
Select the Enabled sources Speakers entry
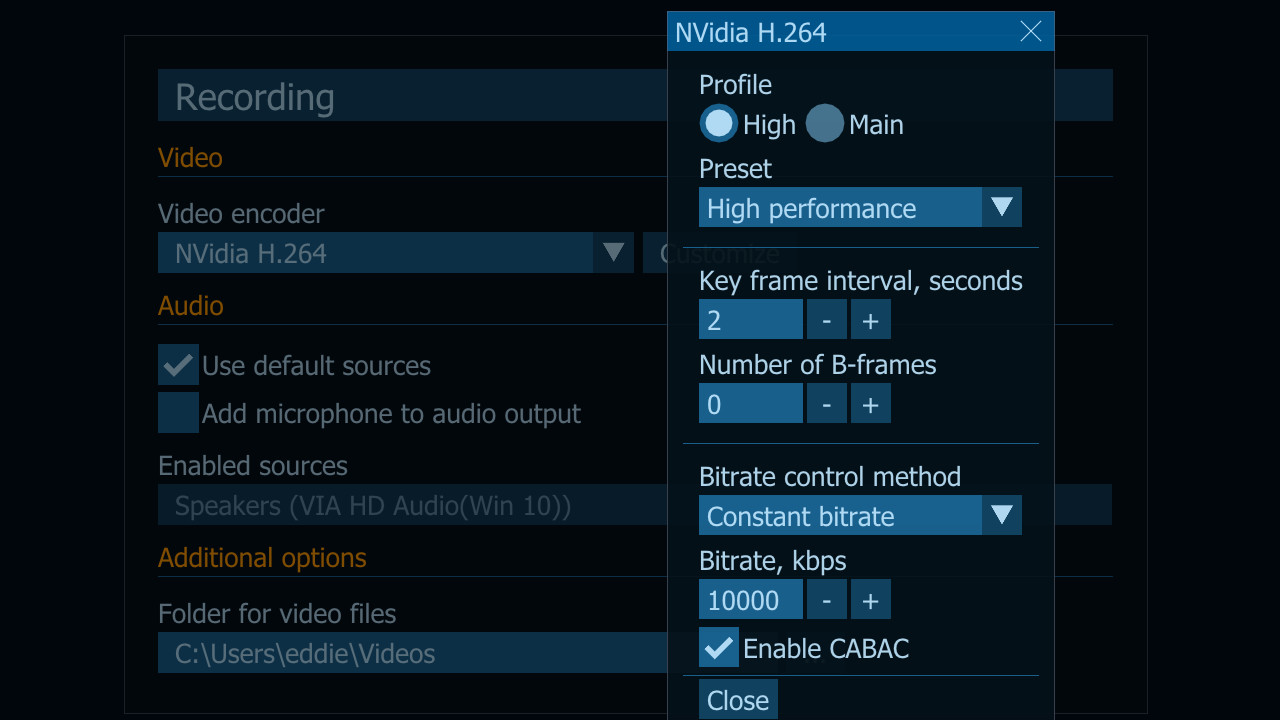[x=400, y=505]
